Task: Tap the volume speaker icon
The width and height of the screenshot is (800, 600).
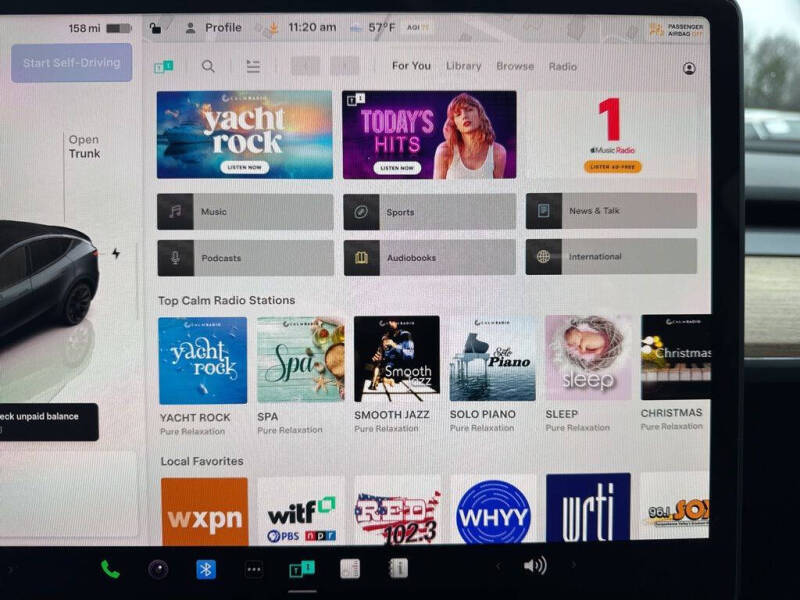Action: pyautogui.click(x=535, y=566)
